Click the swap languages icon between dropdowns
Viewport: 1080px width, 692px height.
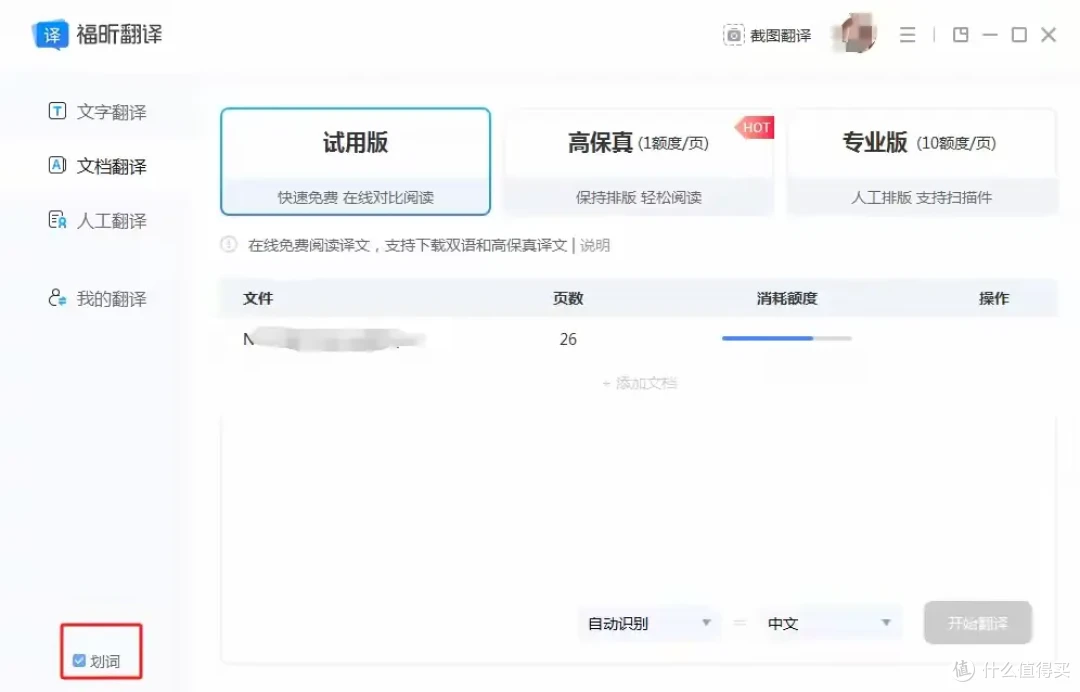[740, 622]
